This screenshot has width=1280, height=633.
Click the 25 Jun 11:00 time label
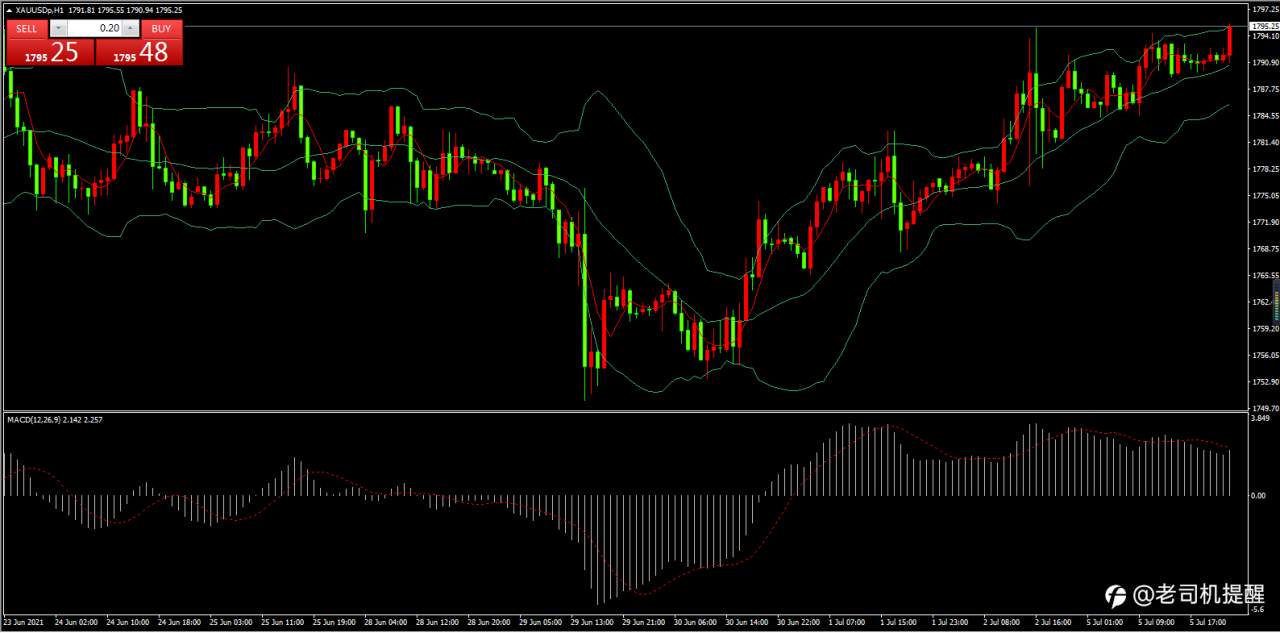click(x=281, y=622)
